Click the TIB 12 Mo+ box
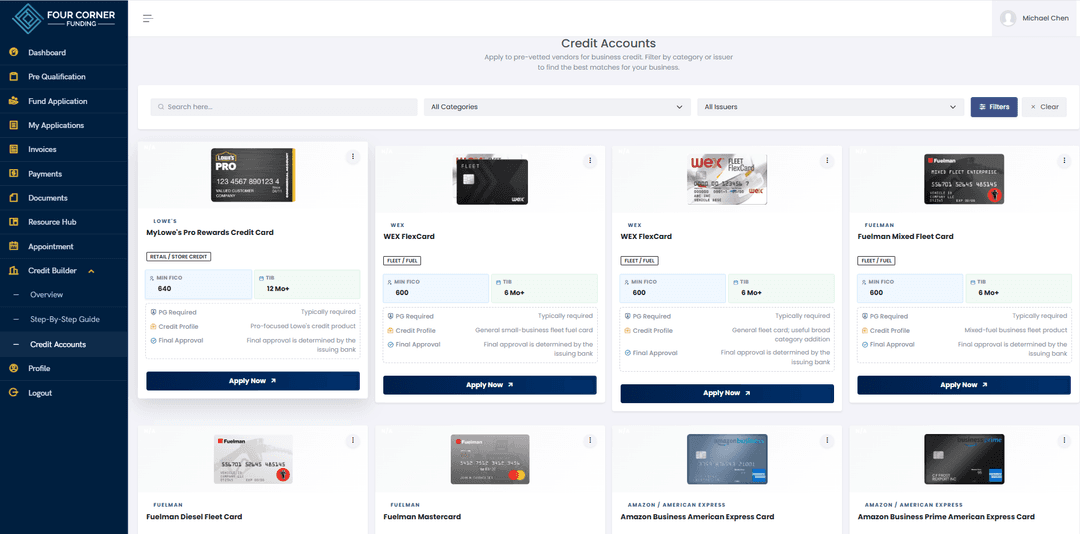Screen dimensions: 1080x534 point(307,284)
